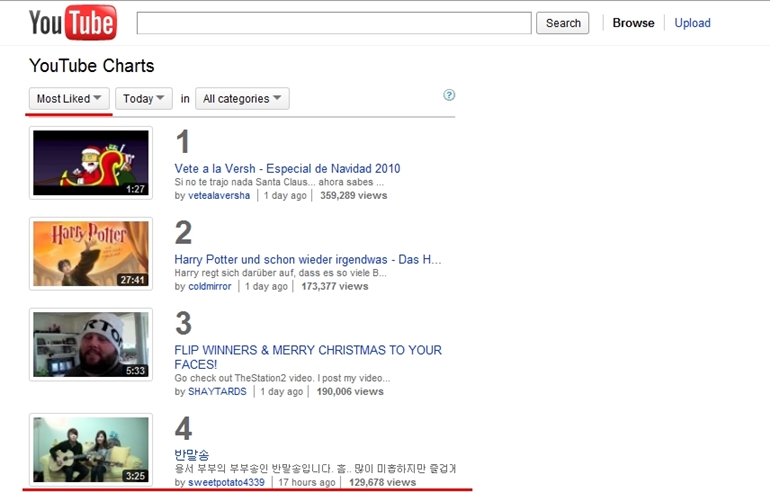Click the 27:41 duration badge
The height and width of the screenshot is (492, 770).
pos(133,280)
